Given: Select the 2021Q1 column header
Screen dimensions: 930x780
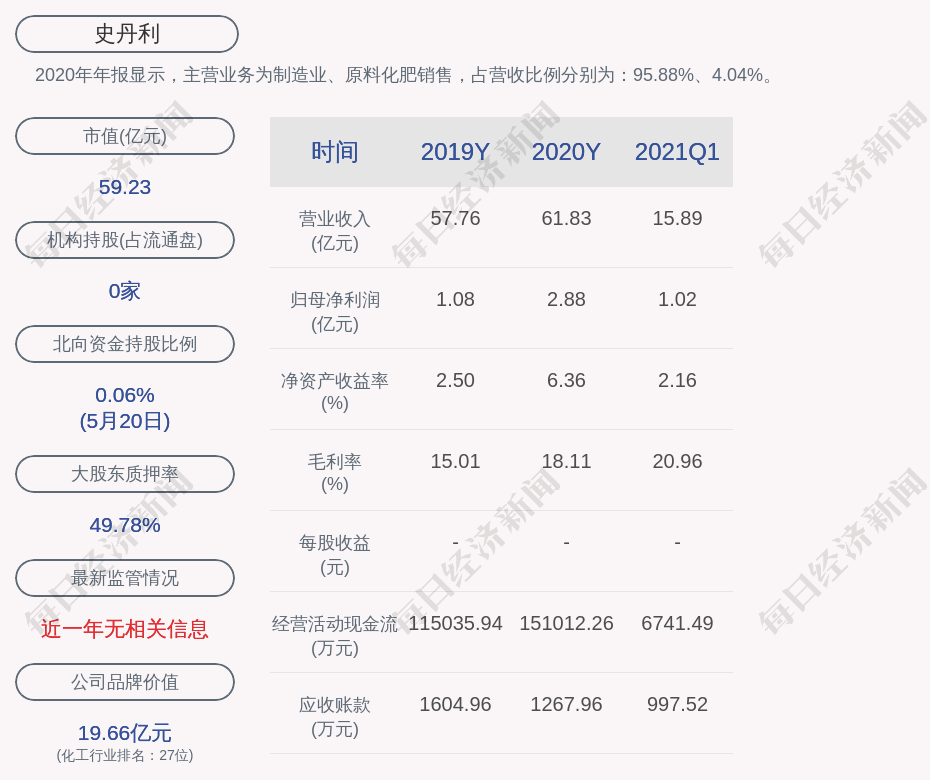Looking at the screenshot, I should [677, 152].
